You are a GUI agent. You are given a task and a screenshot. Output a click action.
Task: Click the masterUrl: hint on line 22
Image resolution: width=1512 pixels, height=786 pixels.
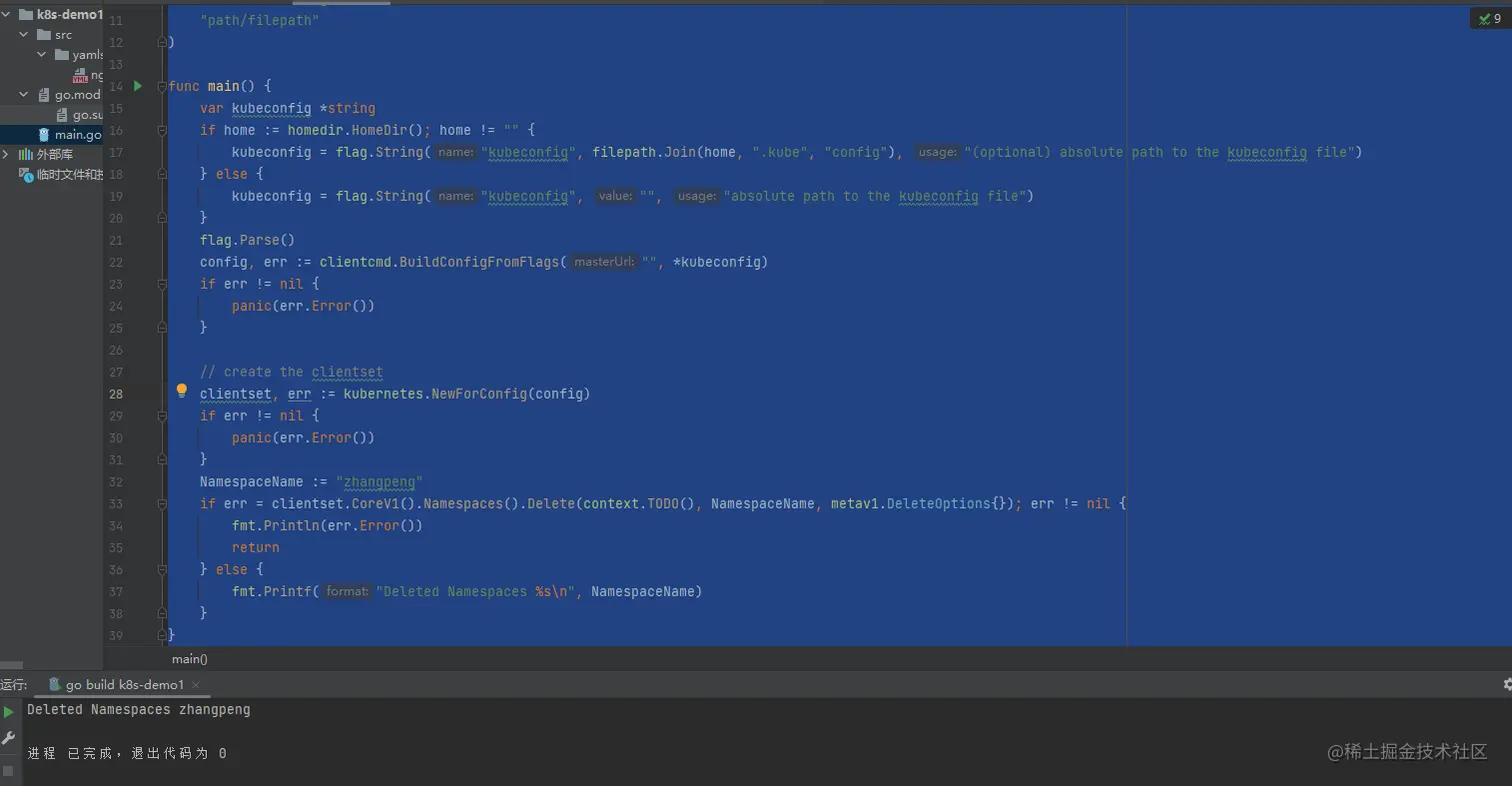click(604, 262)
